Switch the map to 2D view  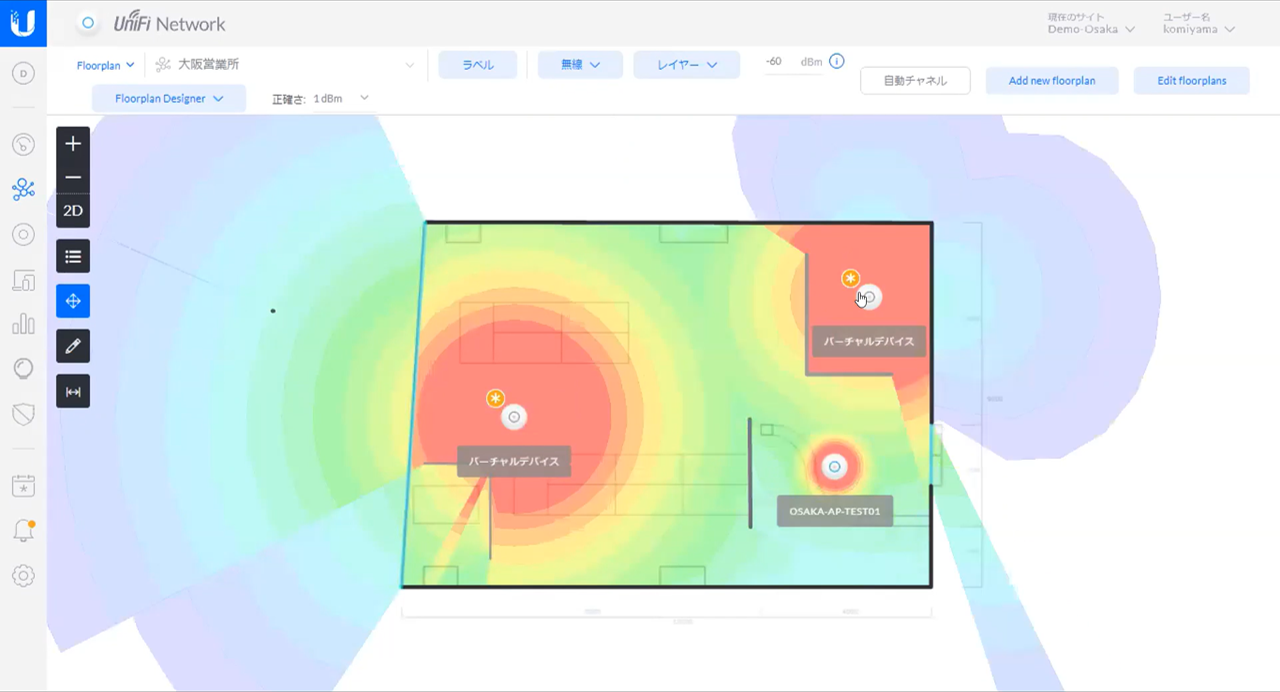[73, 211]
